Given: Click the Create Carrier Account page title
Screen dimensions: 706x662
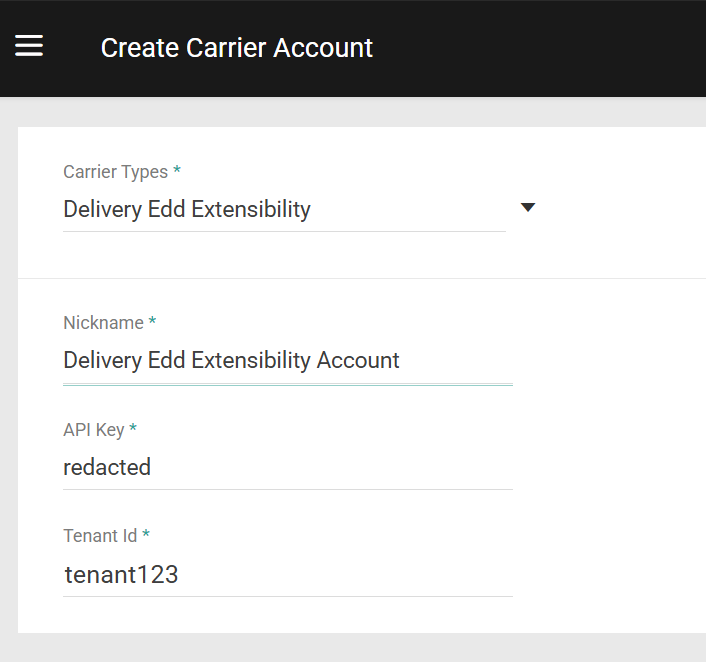Looking at the screenshot, I should point(237,47).
